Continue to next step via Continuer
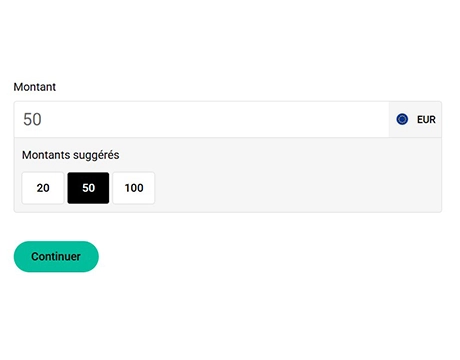 [x=56, y=256]
